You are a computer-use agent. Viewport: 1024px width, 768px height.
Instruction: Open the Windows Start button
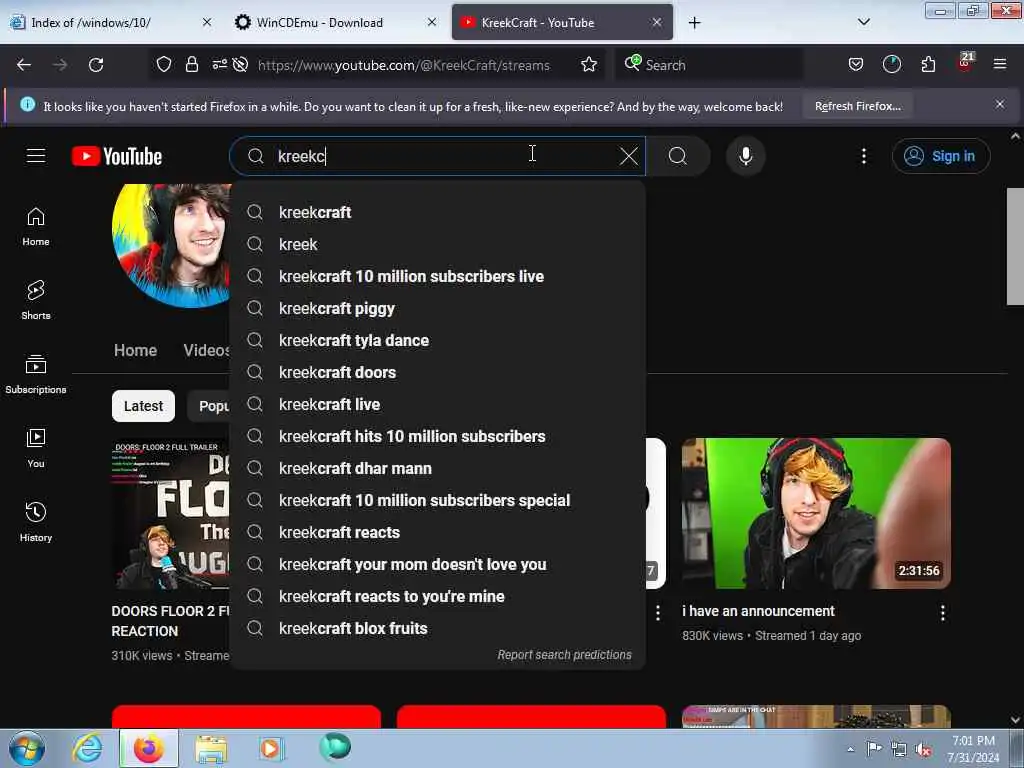(x=27, y=748)
